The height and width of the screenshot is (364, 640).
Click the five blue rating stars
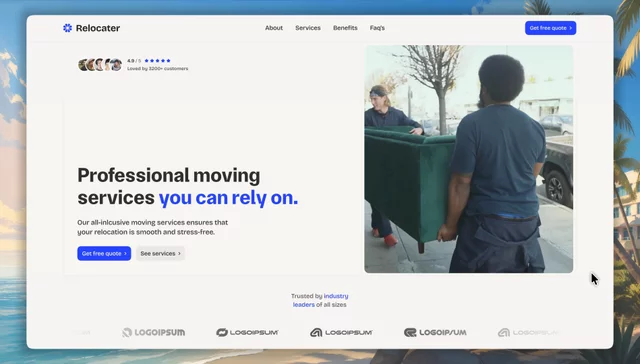pyautogui.click(x=158, y=61)
